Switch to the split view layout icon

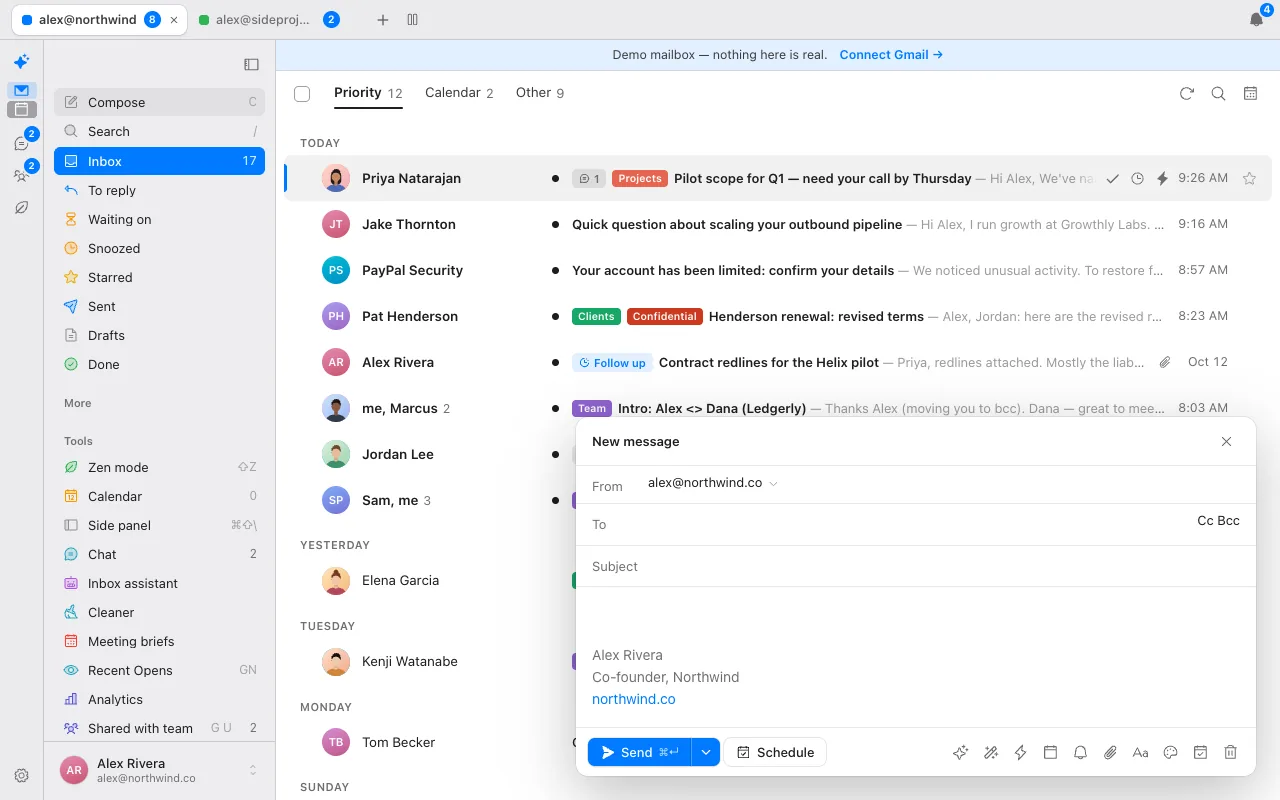pyautogui.click(x=413, y=20)
